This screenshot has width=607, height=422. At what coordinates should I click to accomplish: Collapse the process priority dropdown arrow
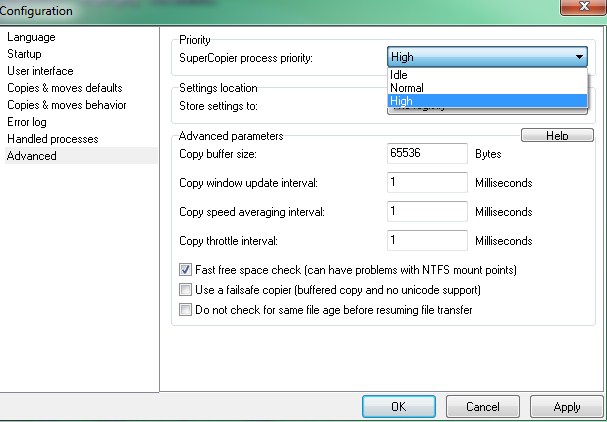578,58
